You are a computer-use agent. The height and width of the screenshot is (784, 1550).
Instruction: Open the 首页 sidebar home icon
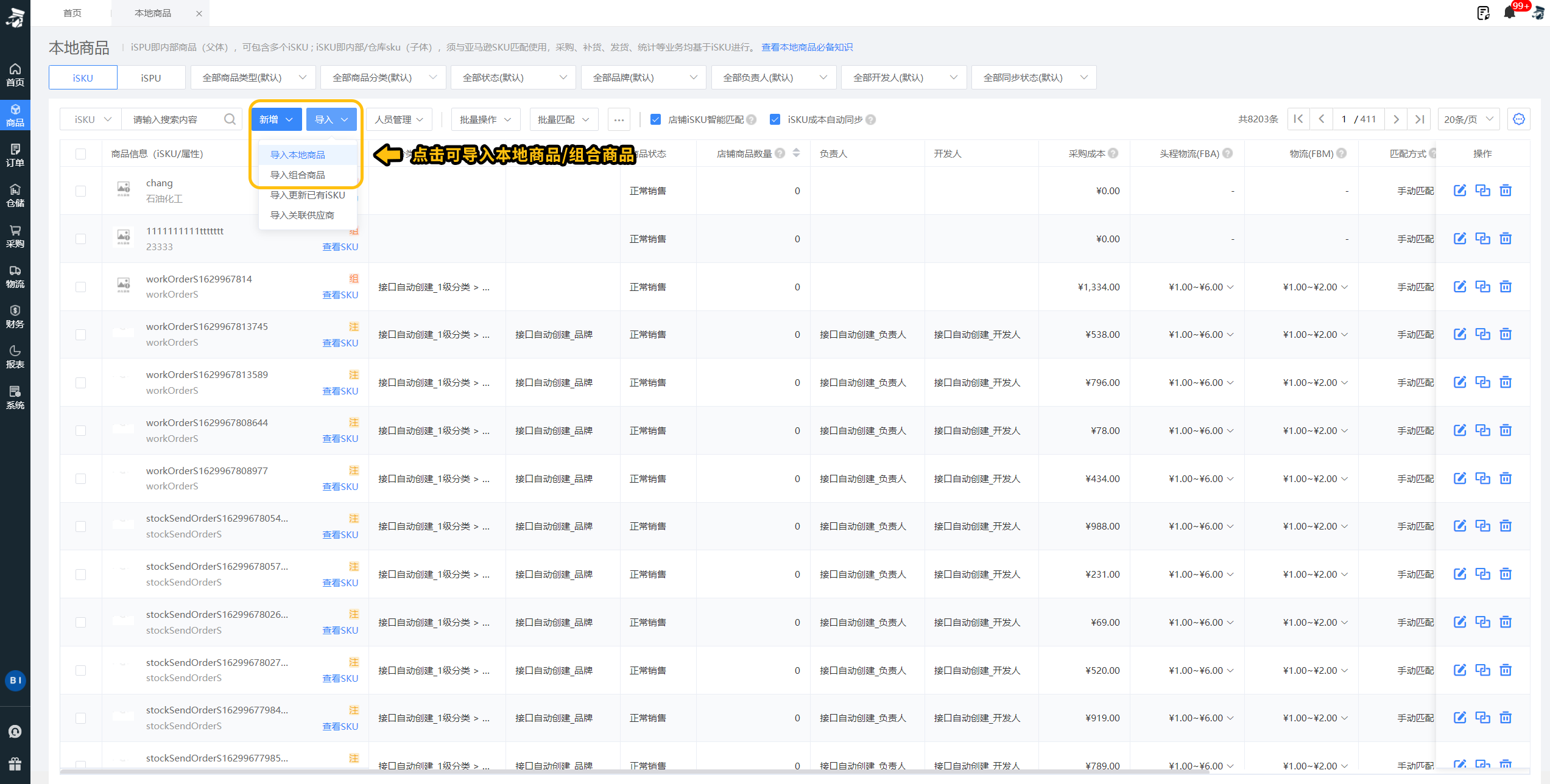(x=15, y=75)
